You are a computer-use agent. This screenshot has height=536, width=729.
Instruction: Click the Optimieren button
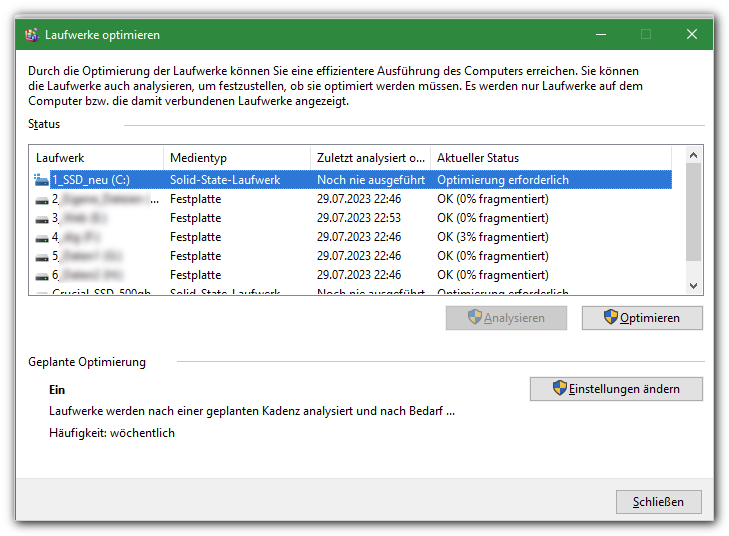point(642,318)
